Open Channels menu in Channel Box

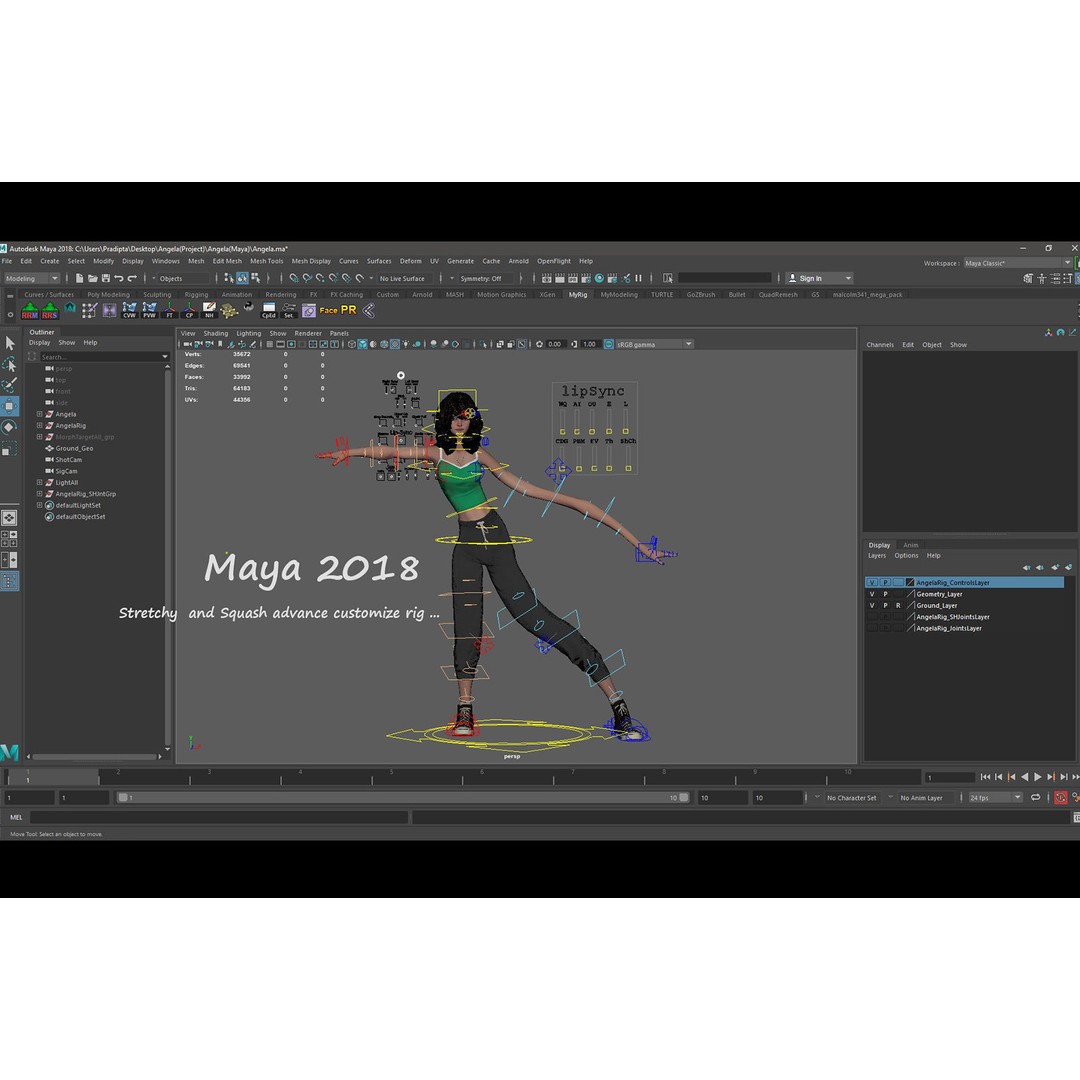[880, 345]
